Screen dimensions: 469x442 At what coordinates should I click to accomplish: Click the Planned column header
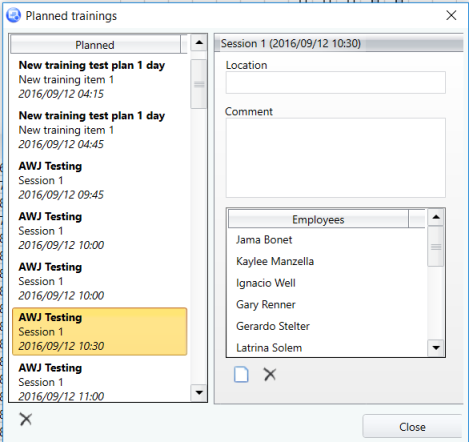click(95, 45)
